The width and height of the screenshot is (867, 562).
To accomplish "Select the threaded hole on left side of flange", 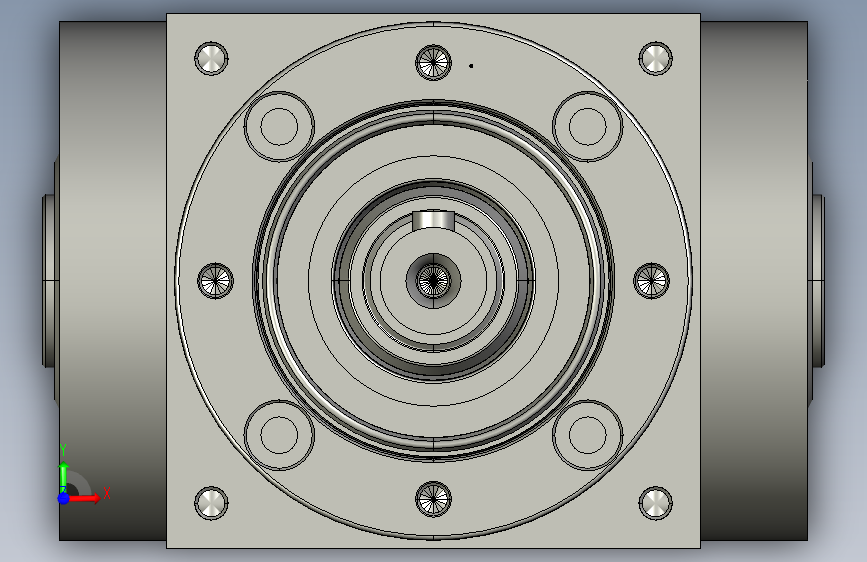I will [216, 280].
